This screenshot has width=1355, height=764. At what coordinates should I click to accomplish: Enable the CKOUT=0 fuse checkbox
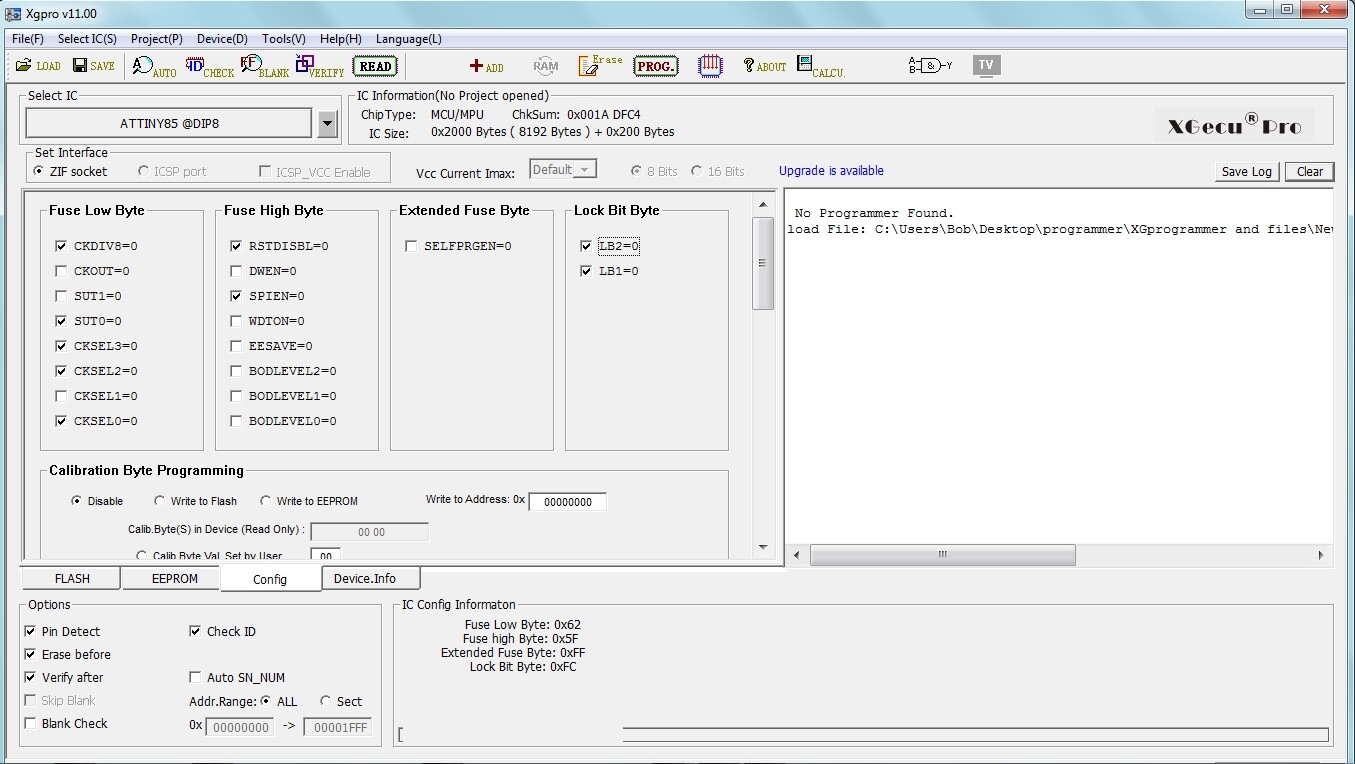coord(61,270)
